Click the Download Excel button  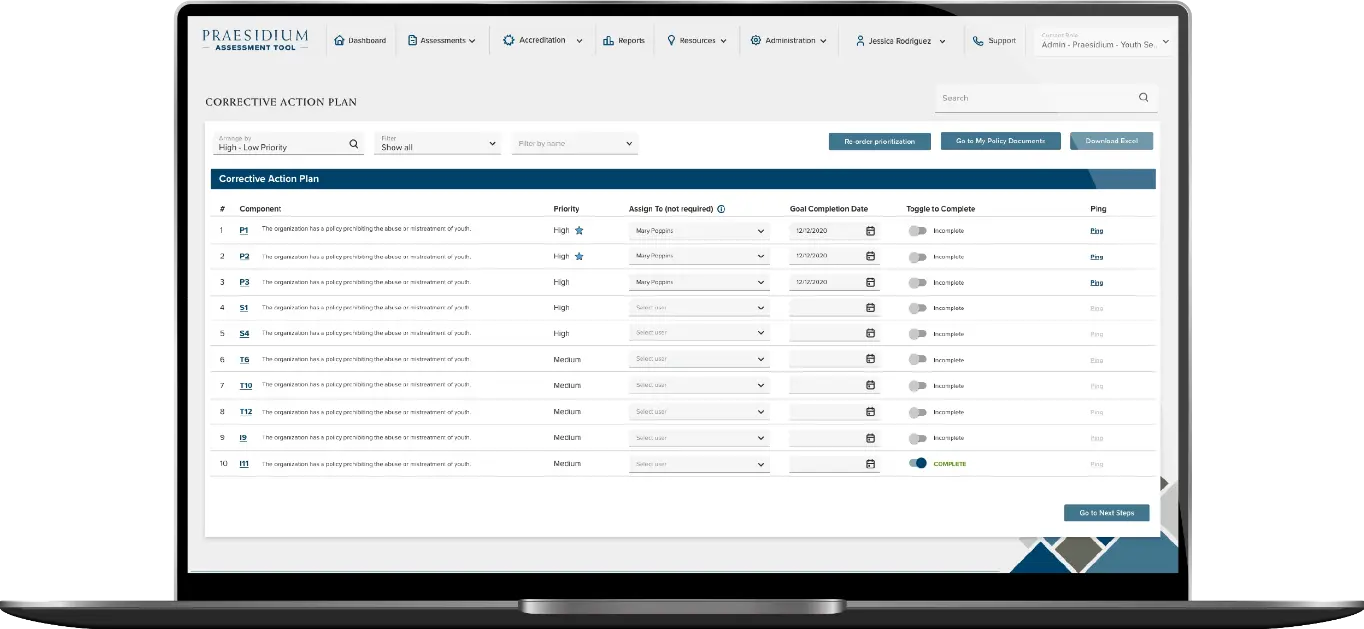(x=1111, y=141)
